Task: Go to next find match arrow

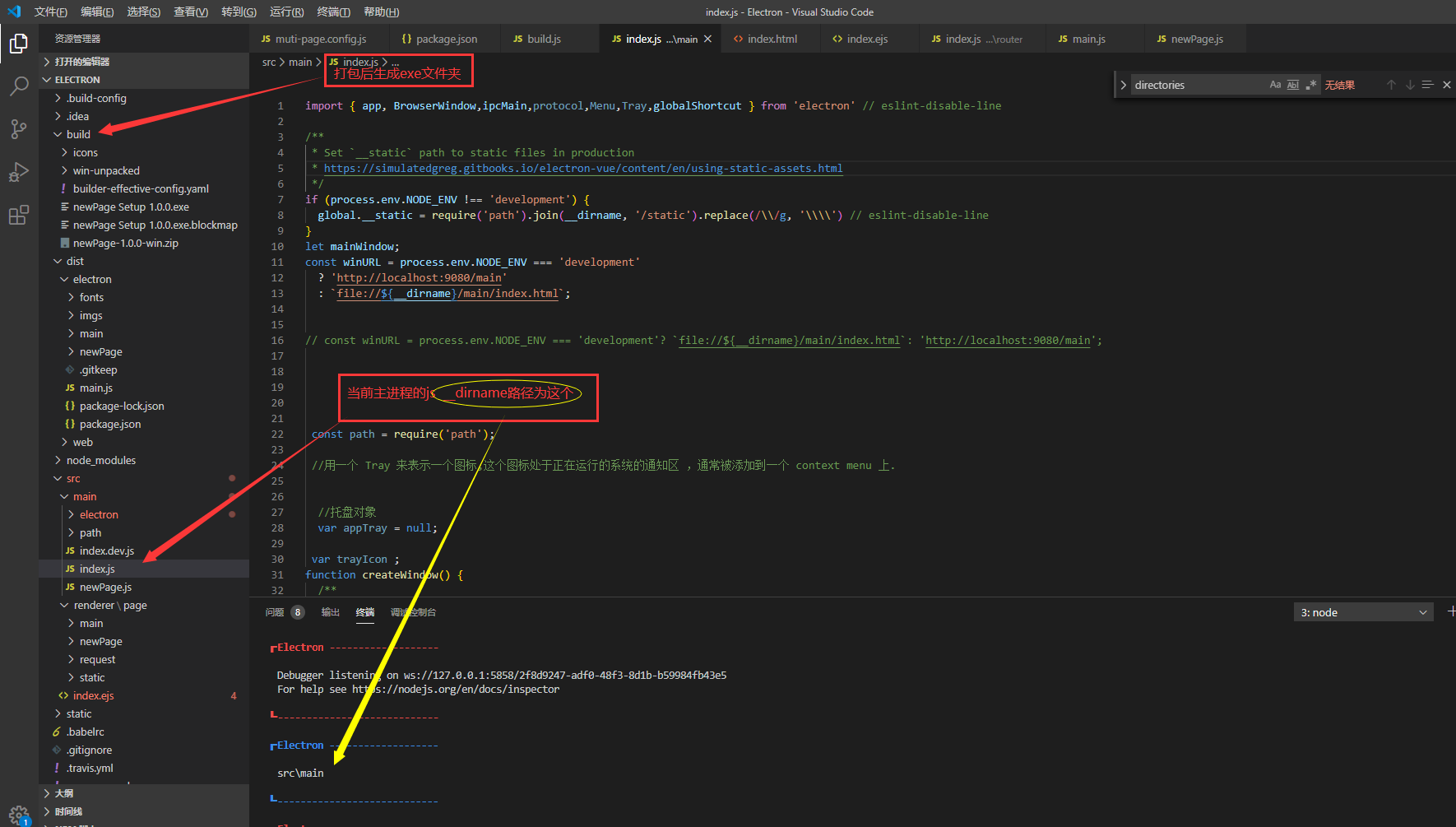Action: [1410, 85]
